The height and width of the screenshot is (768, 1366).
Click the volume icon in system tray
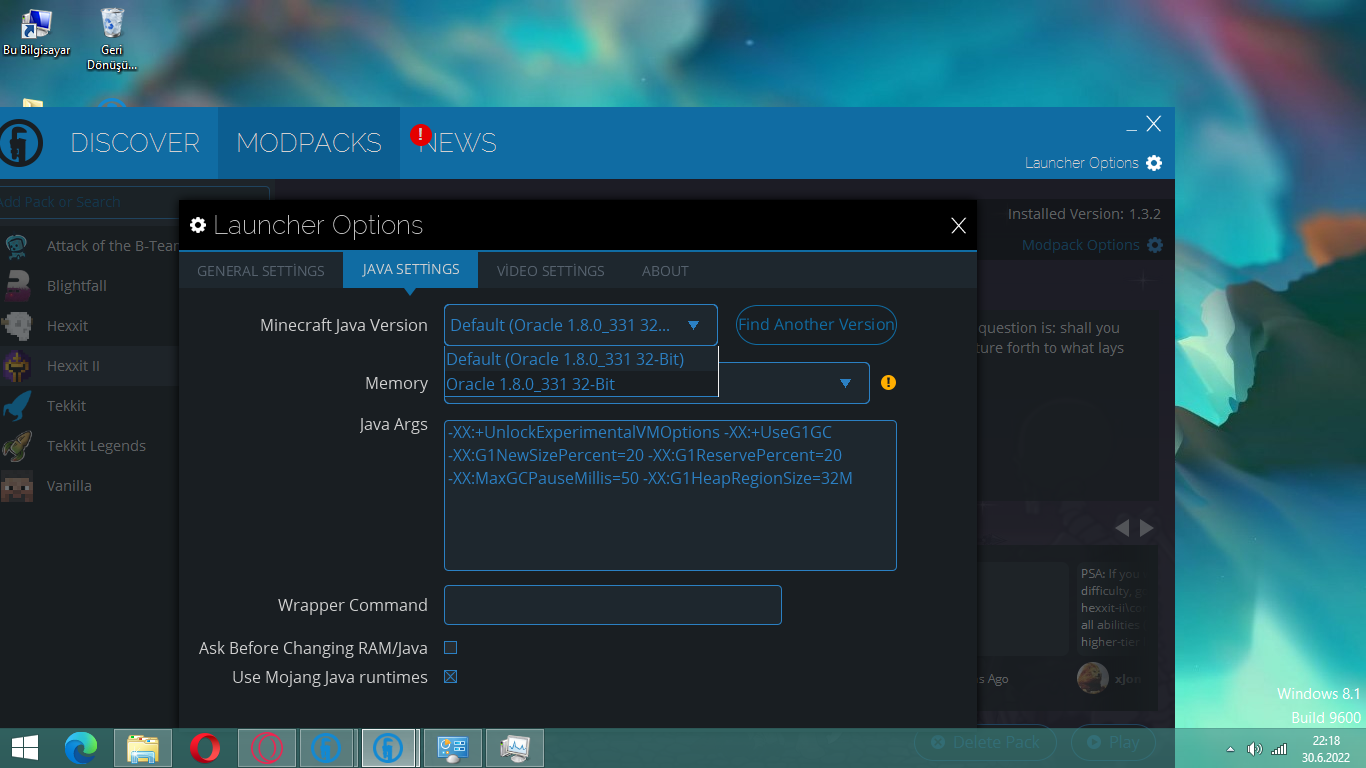1254,748
